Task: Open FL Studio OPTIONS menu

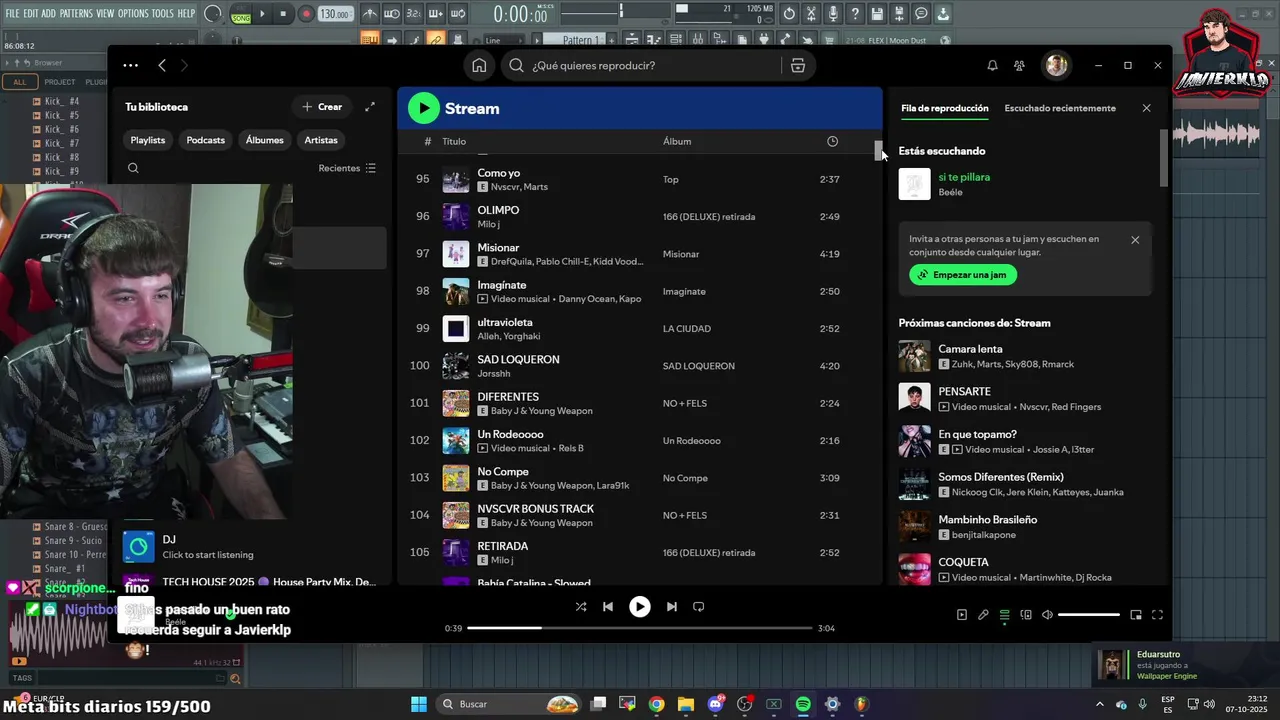Action: pos(133,13)
